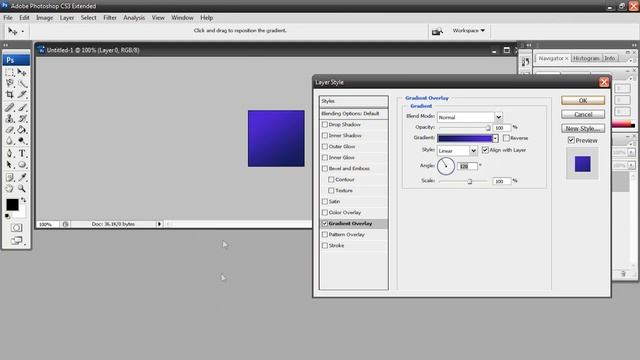Select the Lasso tool
The image size is (640, 360).
[9, 83]
